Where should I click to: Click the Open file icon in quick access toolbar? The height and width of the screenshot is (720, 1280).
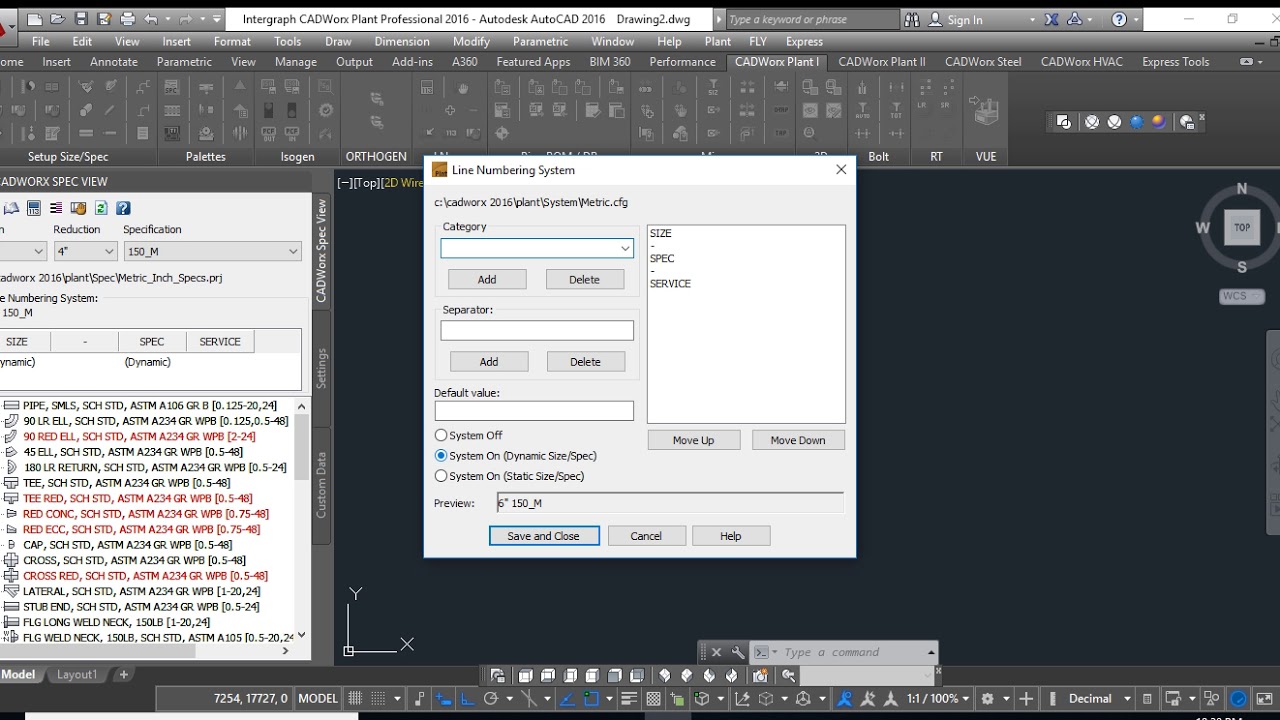(x=58, y=19)
